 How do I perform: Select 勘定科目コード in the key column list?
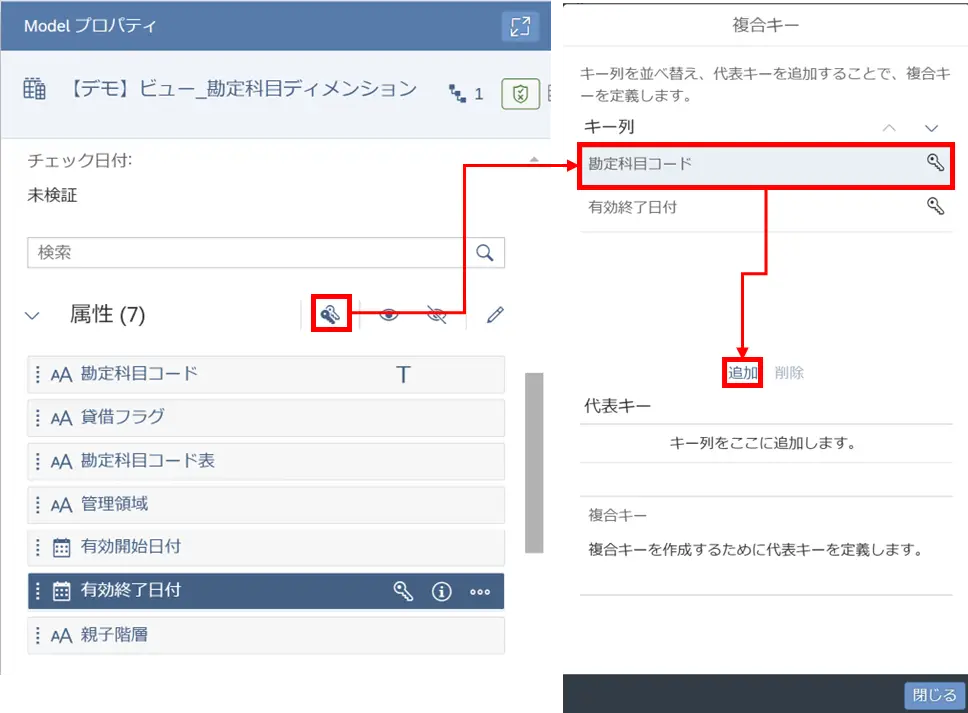tap(766, 164)
